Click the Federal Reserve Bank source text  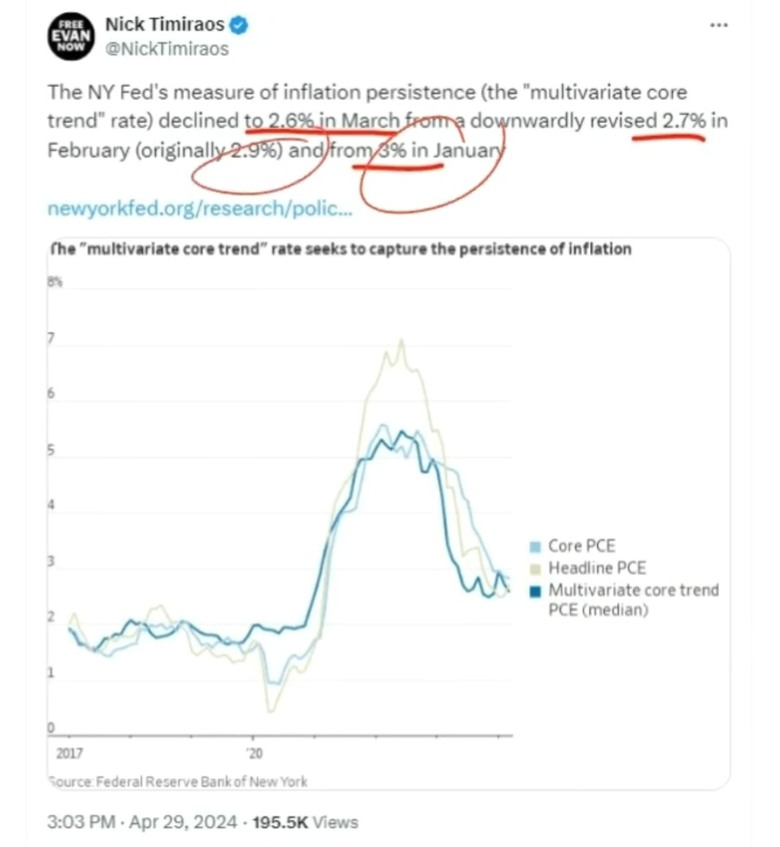click(178, 781)
